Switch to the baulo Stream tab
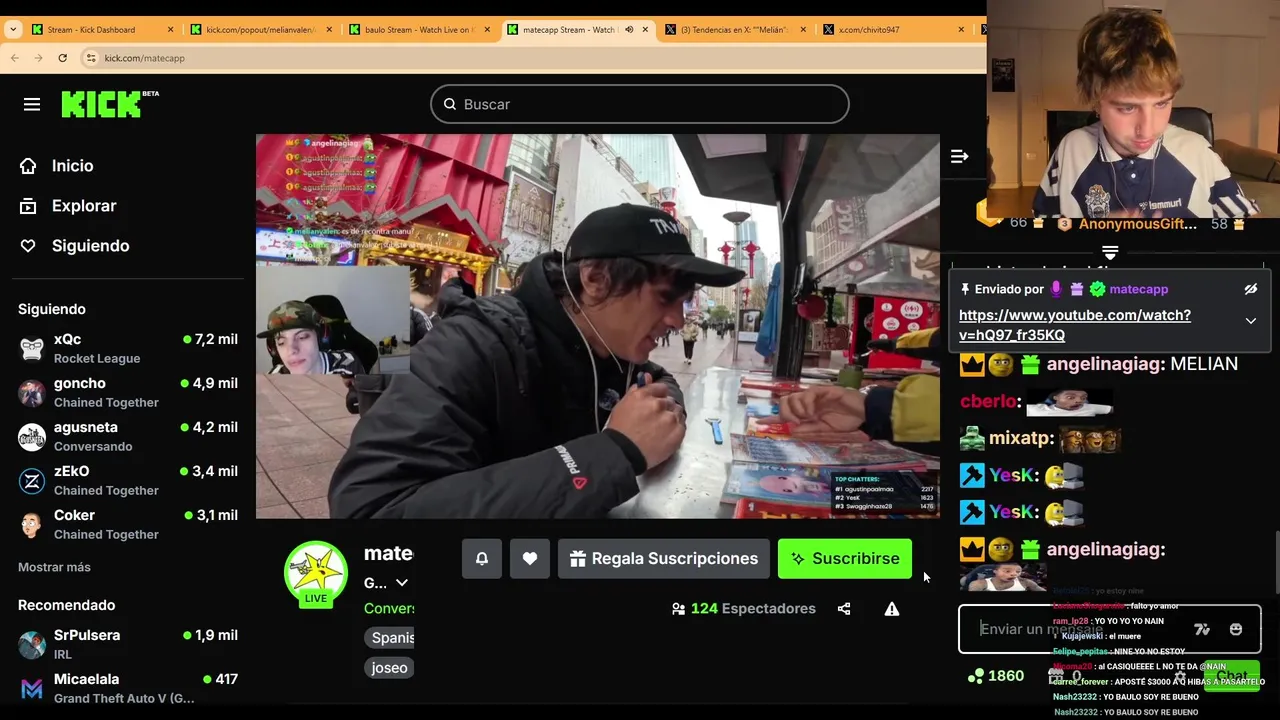1280x720 pixels. pyautogui.click(x=419, y=30)
